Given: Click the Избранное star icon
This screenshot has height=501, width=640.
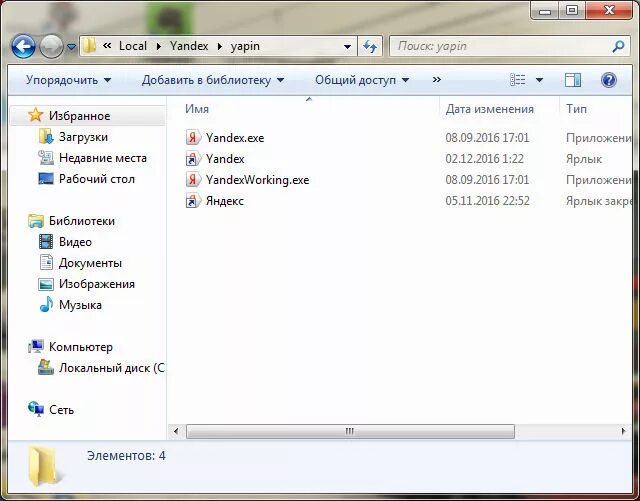Looking at the screenshot, I should click(36, 115).
